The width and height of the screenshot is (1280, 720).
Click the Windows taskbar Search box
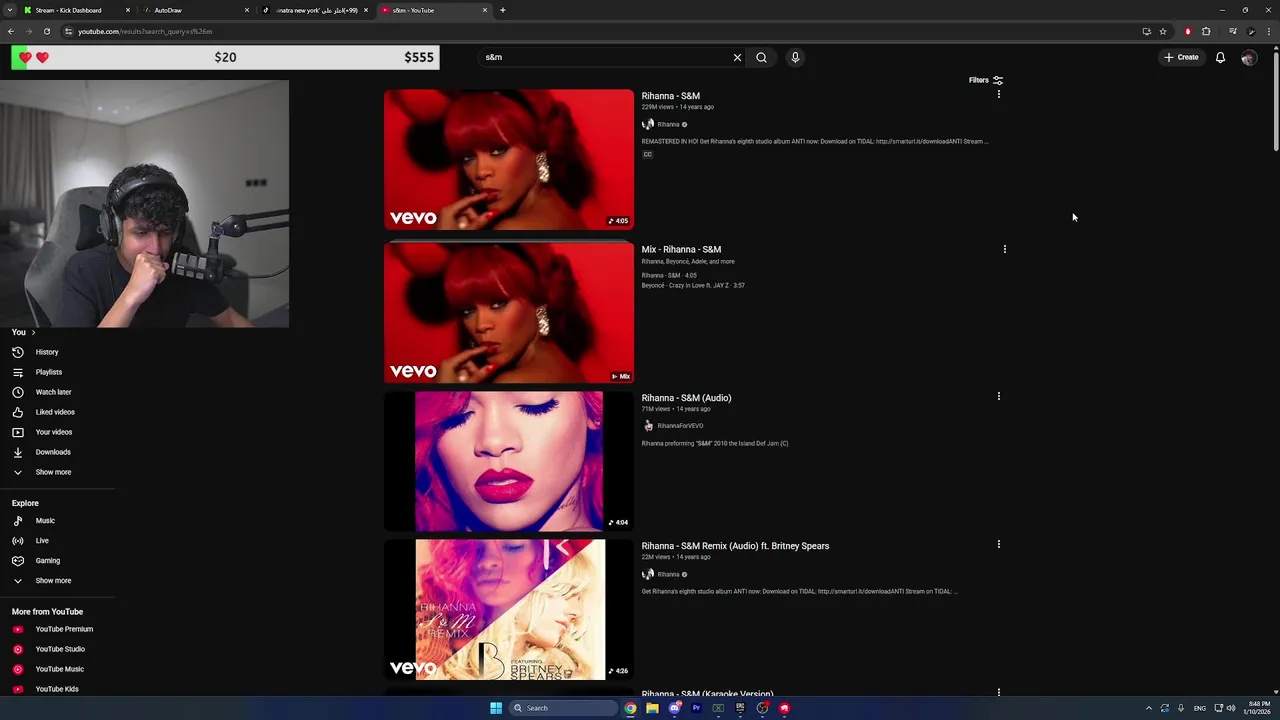pyautogui.click(x=563, y=708)
